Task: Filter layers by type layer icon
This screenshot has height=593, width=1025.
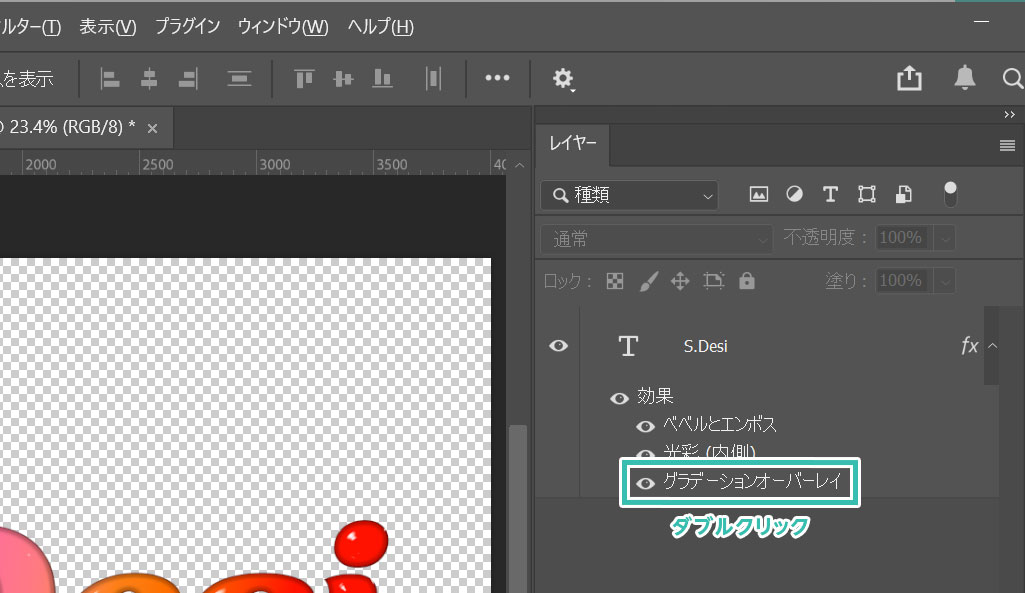Action: pos(829,195)
